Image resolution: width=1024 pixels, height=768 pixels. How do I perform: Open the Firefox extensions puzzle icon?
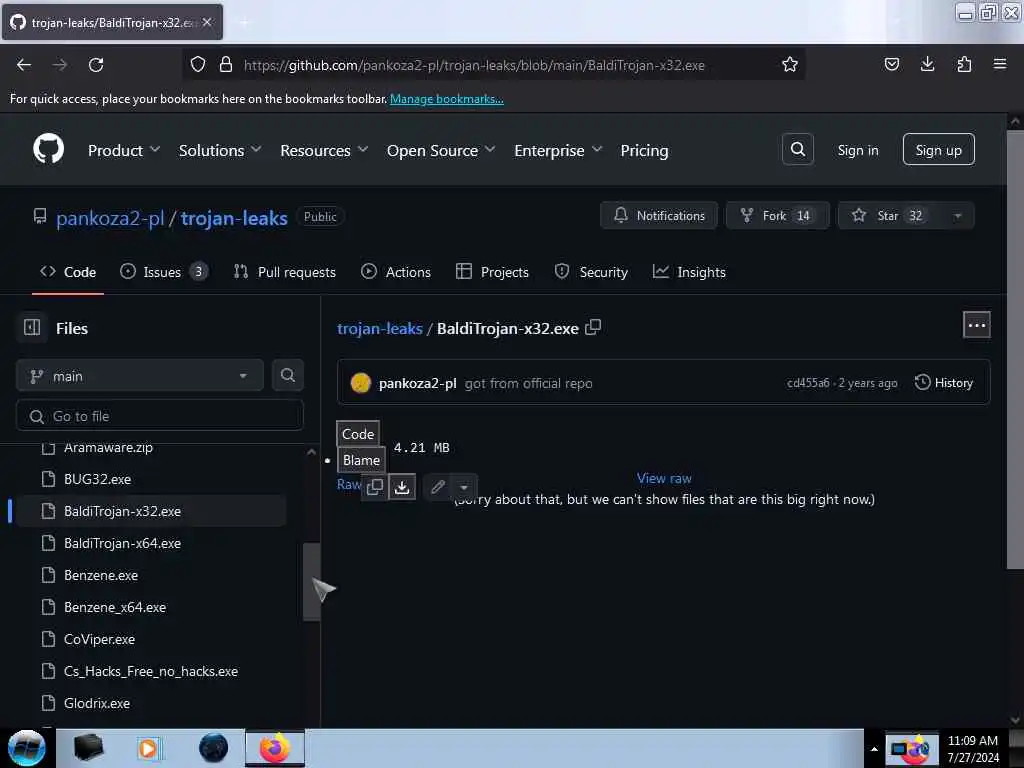pyautogui.click(x=964, y=64)
